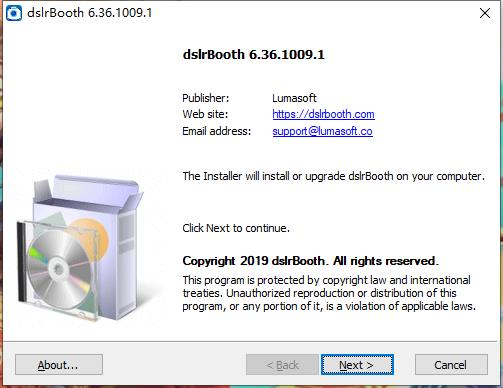
Task: Click the 'Click Next to continue.' text
Action: click(236, 228)
